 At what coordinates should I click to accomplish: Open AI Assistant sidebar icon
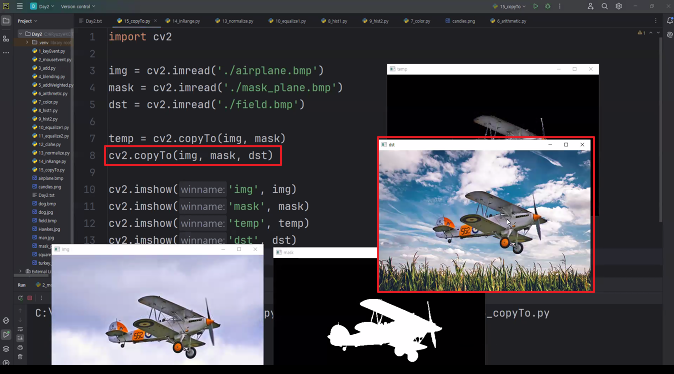(x=670, y=35)
